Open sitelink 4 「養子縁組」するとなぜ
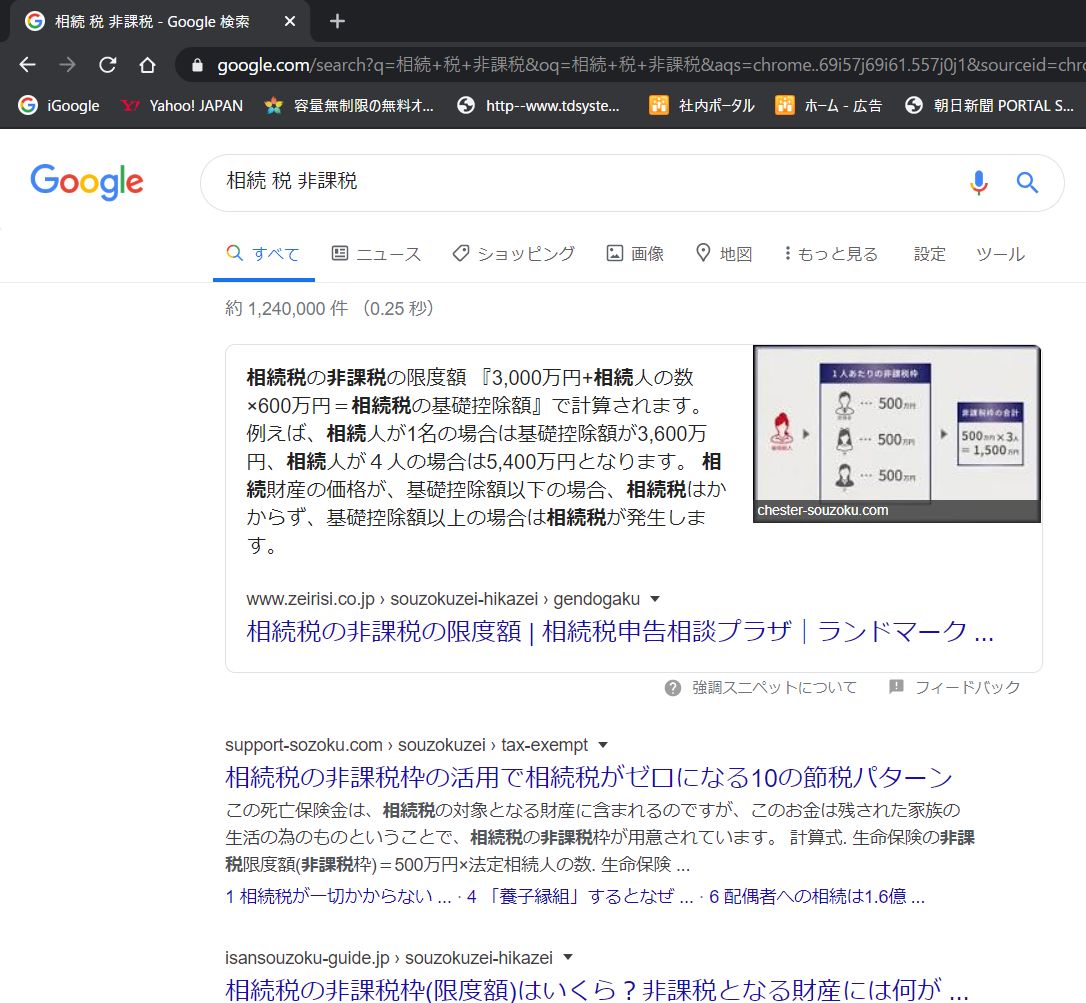The width and height of the screenshot is (1086, 1003). point(580,896)
